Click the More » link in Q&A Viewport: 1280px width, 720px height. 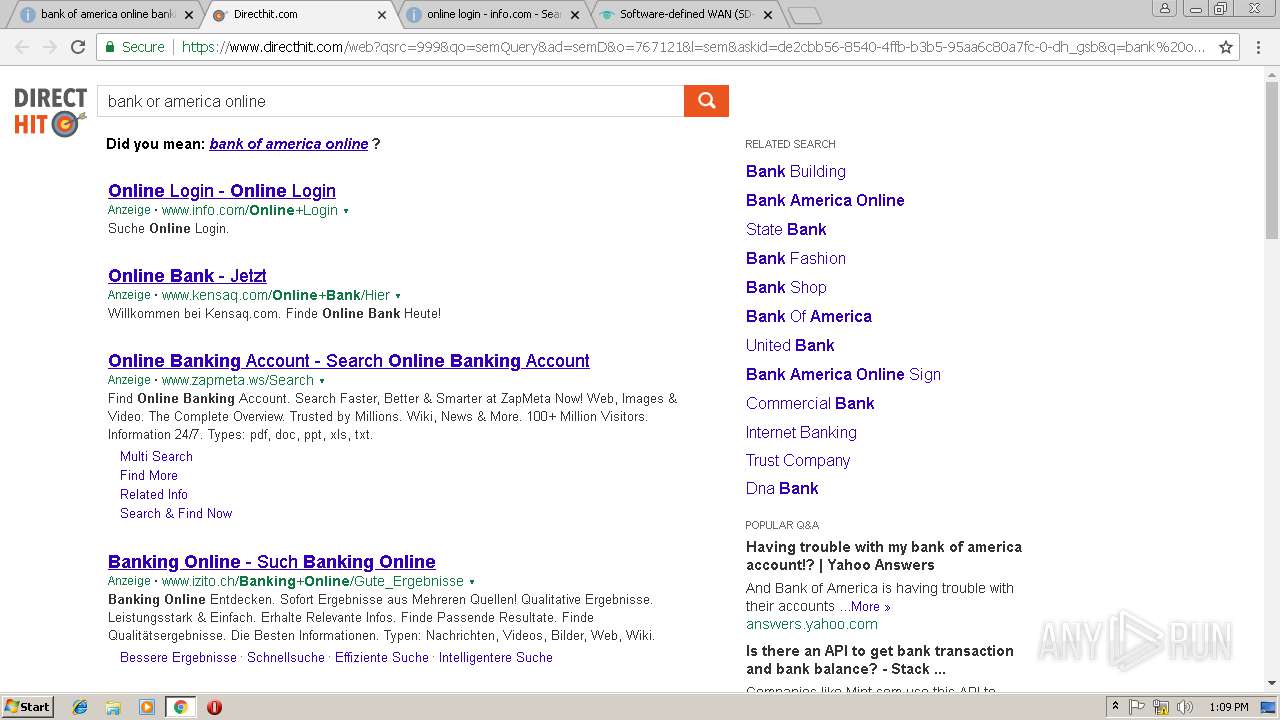click(870, 606)
